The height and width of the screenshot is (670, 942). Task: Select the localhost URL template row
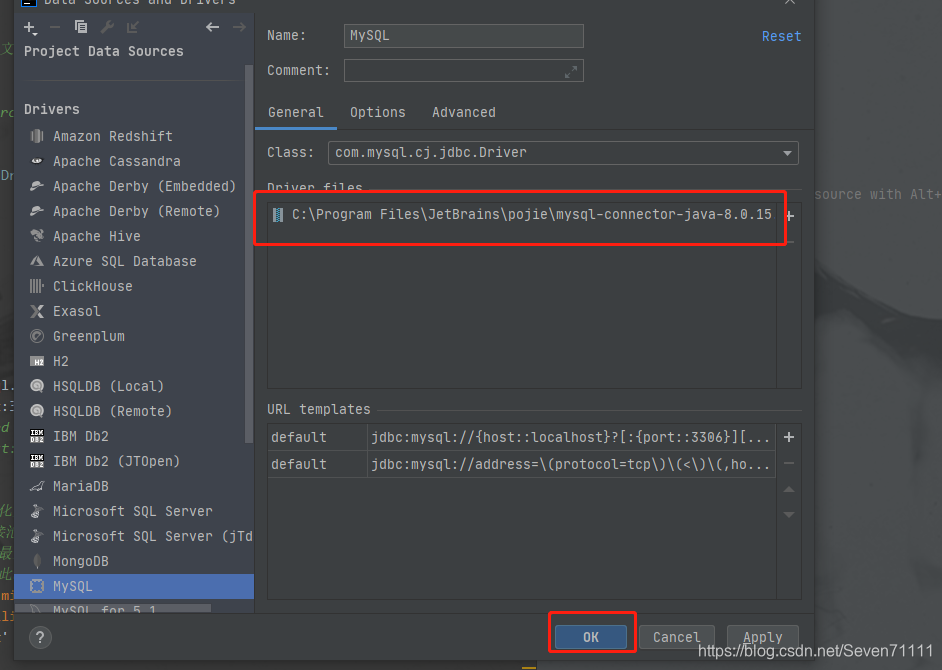click(521, 437)
